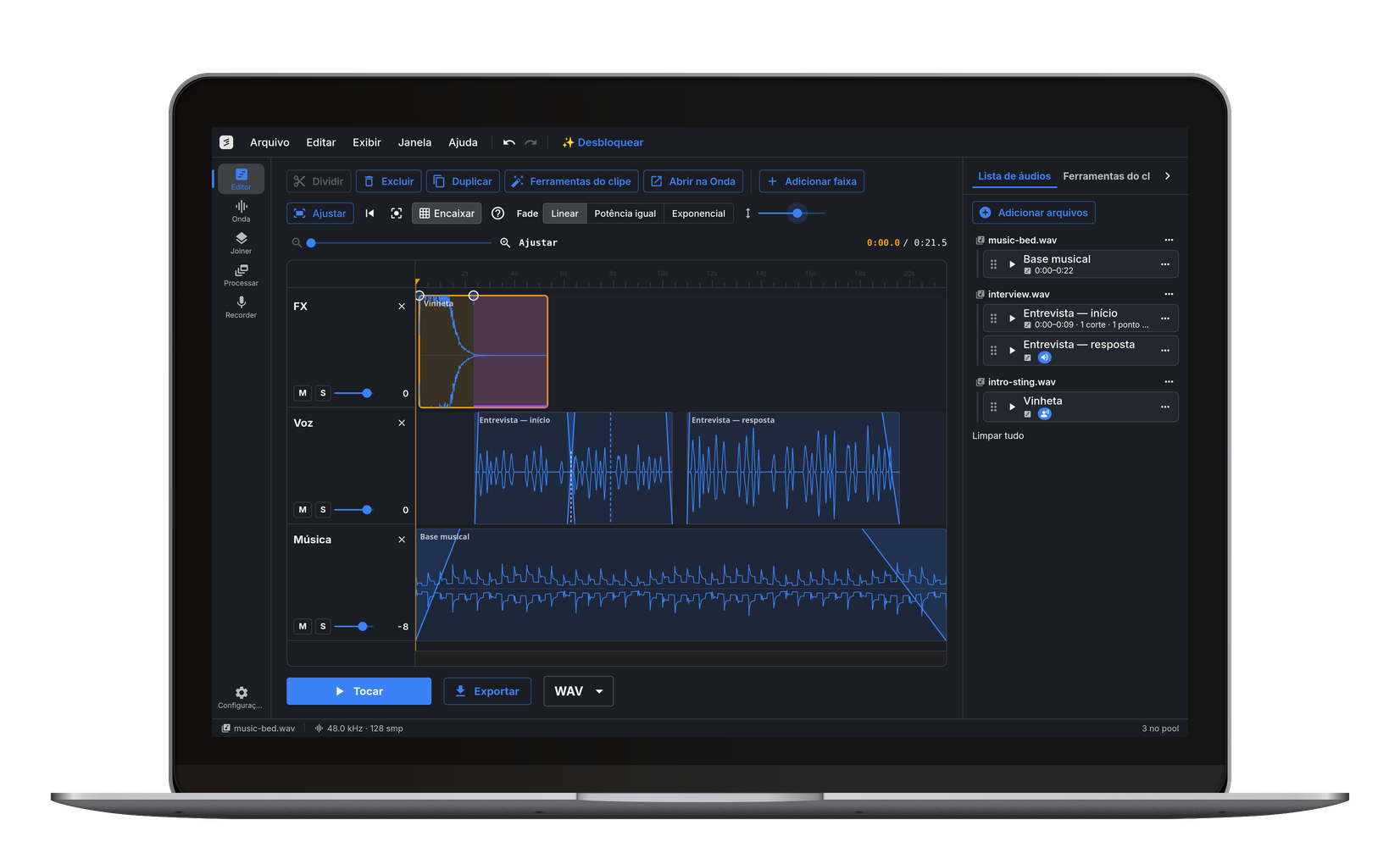The image size is (1400, 864).
Task: Open the more menu for the Vinheta clip
Action: tap(1165, 407)
